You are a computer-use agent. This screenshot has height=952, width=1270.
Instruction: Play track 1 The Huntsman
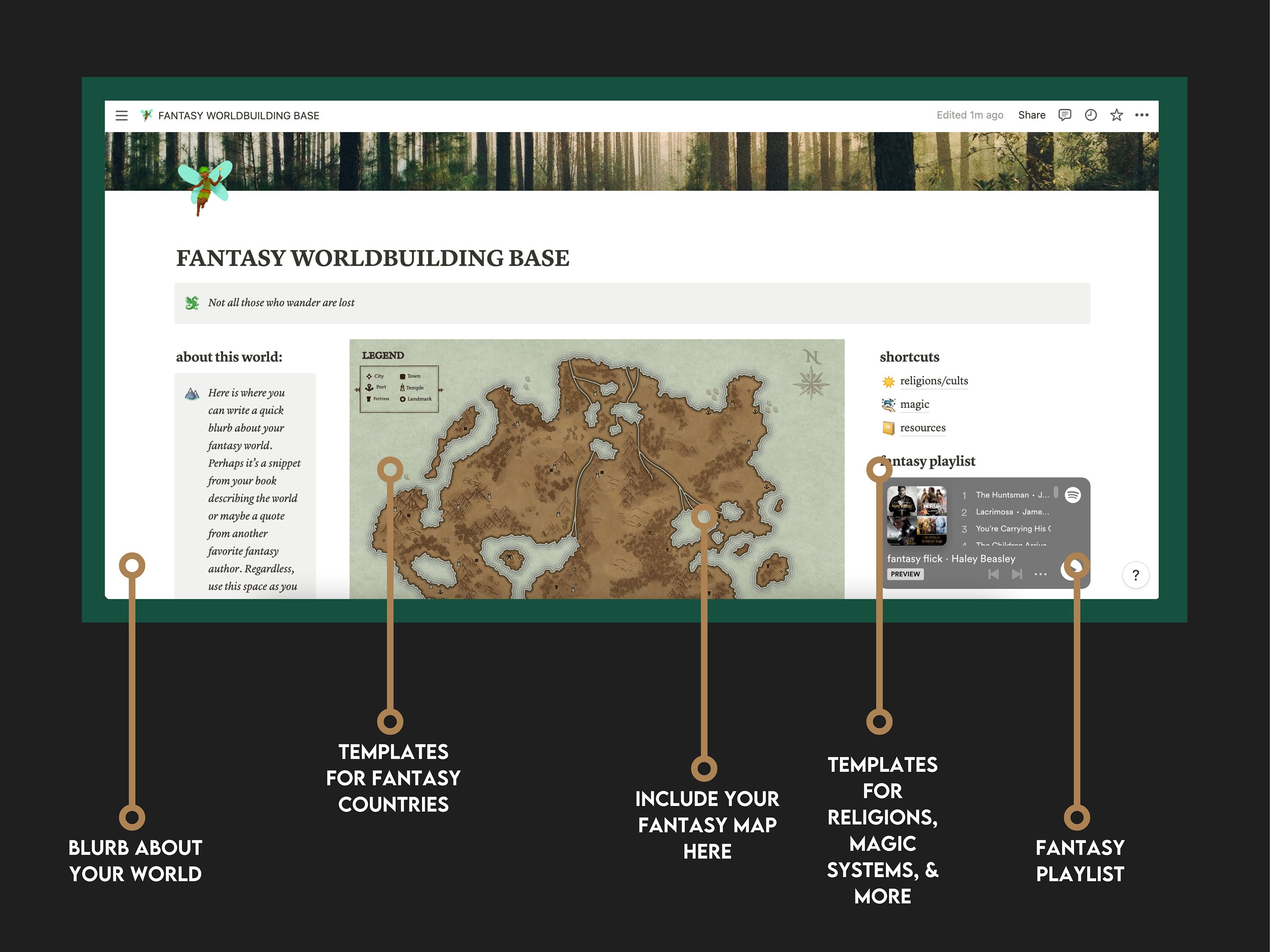tap(1006, 495)
